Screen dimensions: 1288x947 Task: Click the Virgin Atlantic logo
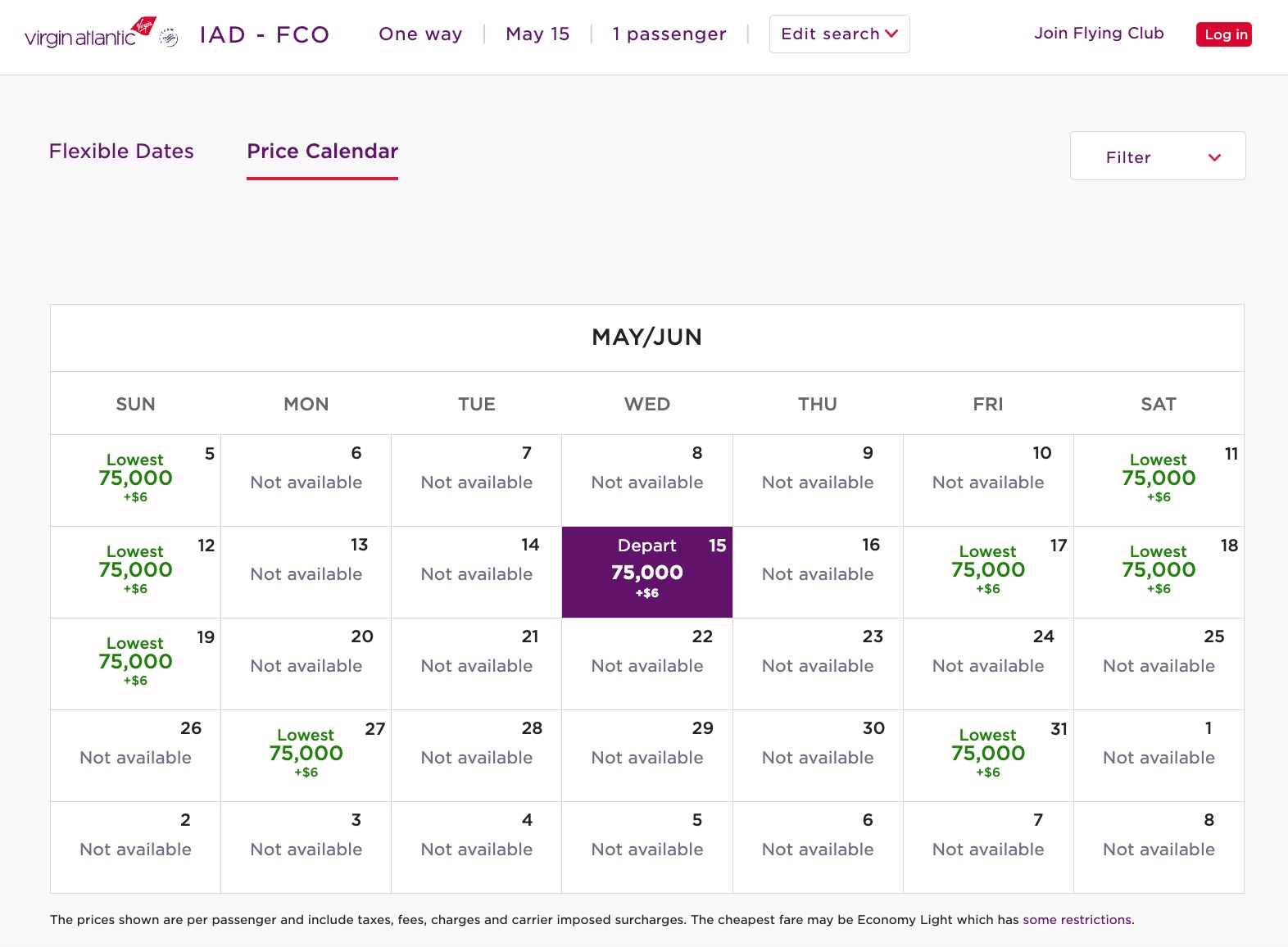(x=90, y=34)
